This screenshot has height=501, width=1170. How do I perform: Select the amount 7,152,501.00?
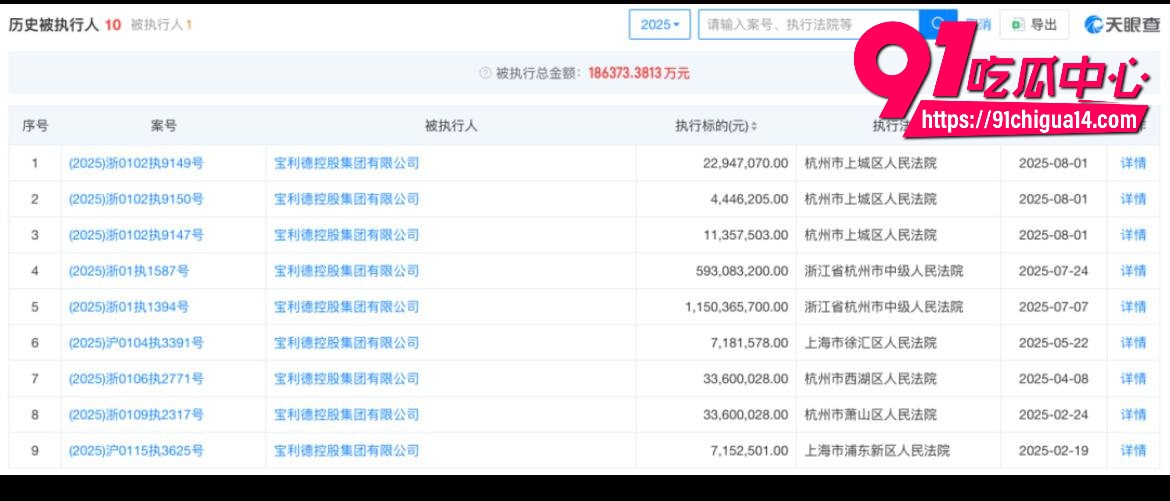[x=749, y=450]
